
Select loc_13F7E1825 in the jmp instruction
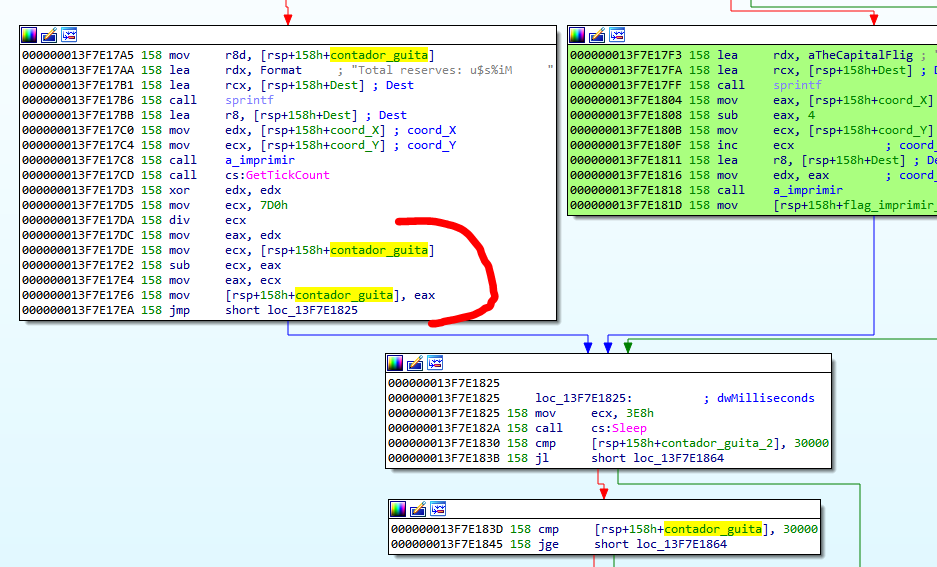pyautogui.click(x=308, y=310)
